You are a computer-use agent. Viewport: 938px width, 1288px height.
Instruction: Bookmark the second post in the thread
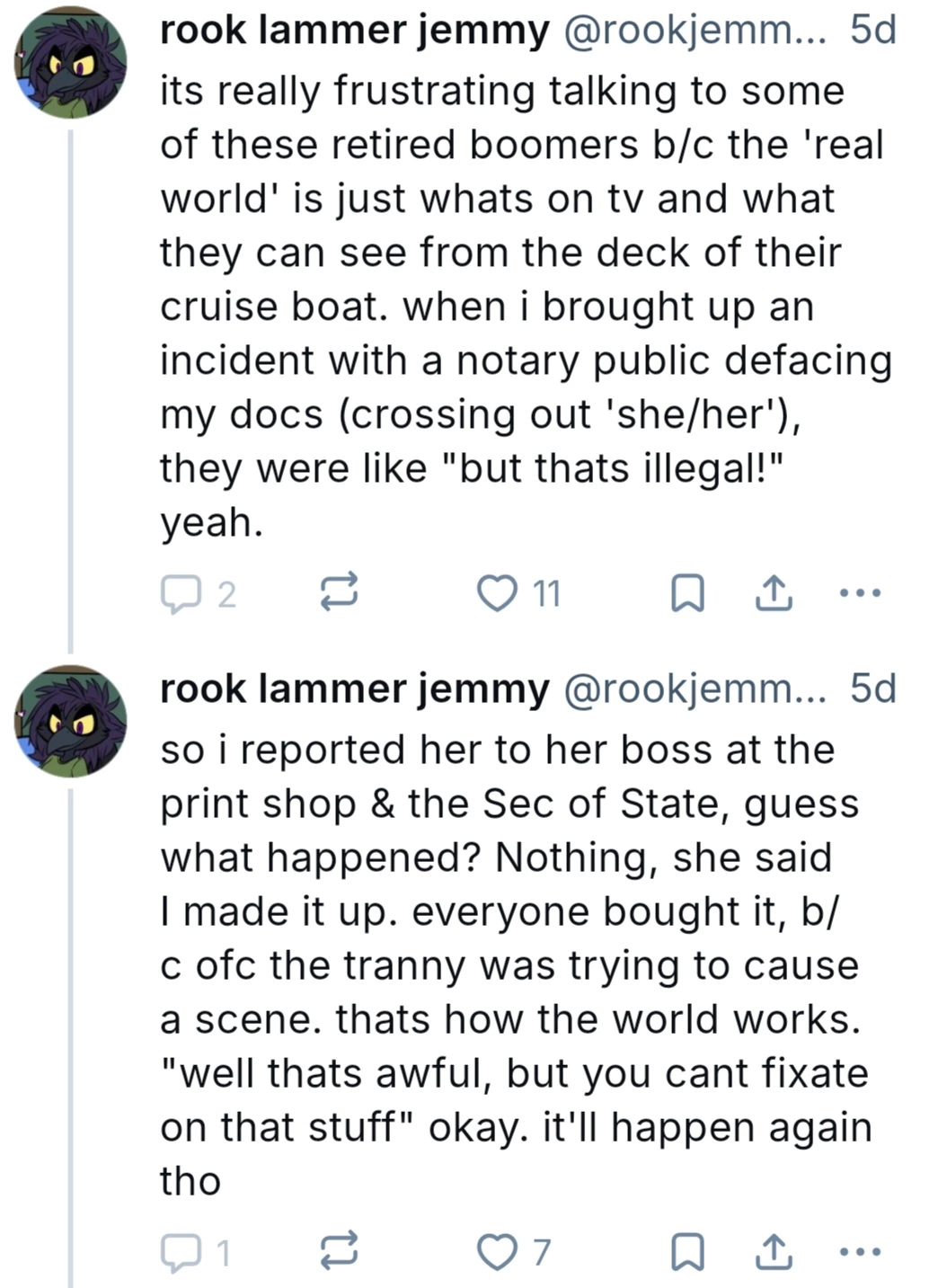coord(687,1252)
